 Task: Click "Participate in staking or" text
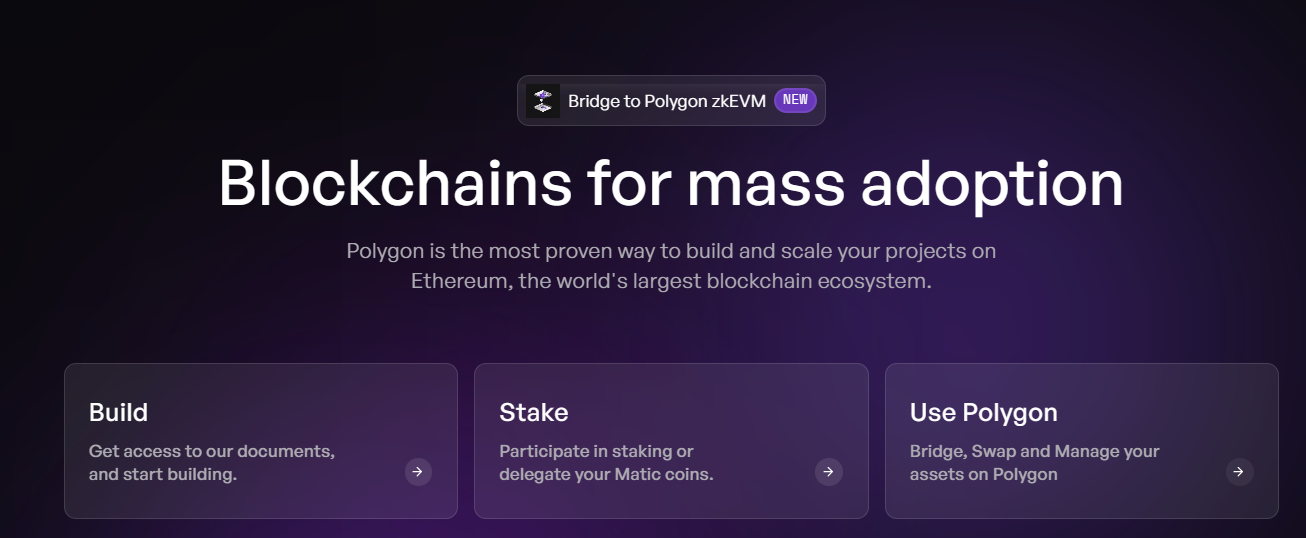pos(596,451)
